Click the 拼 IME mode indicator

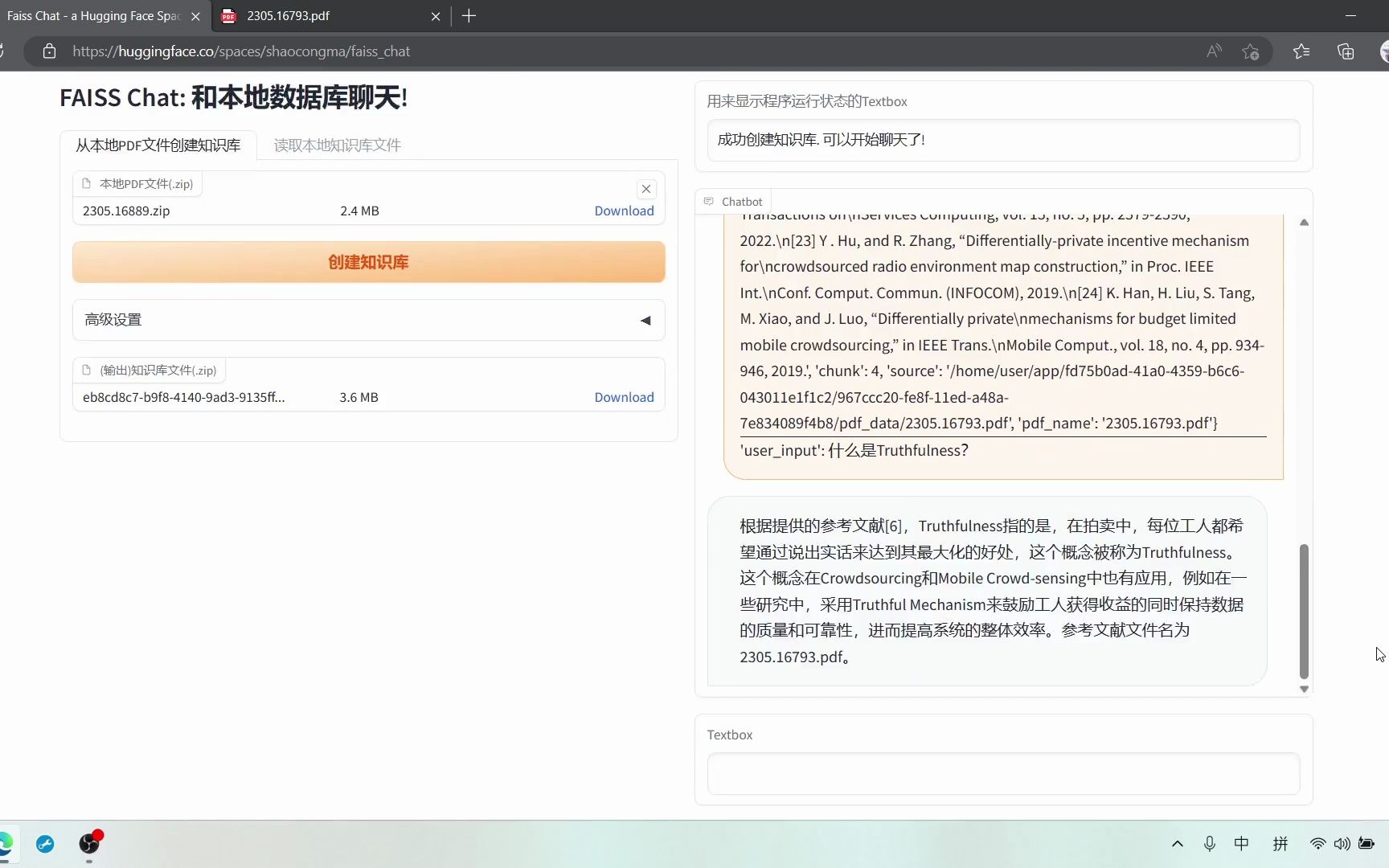pos(1280,844)
